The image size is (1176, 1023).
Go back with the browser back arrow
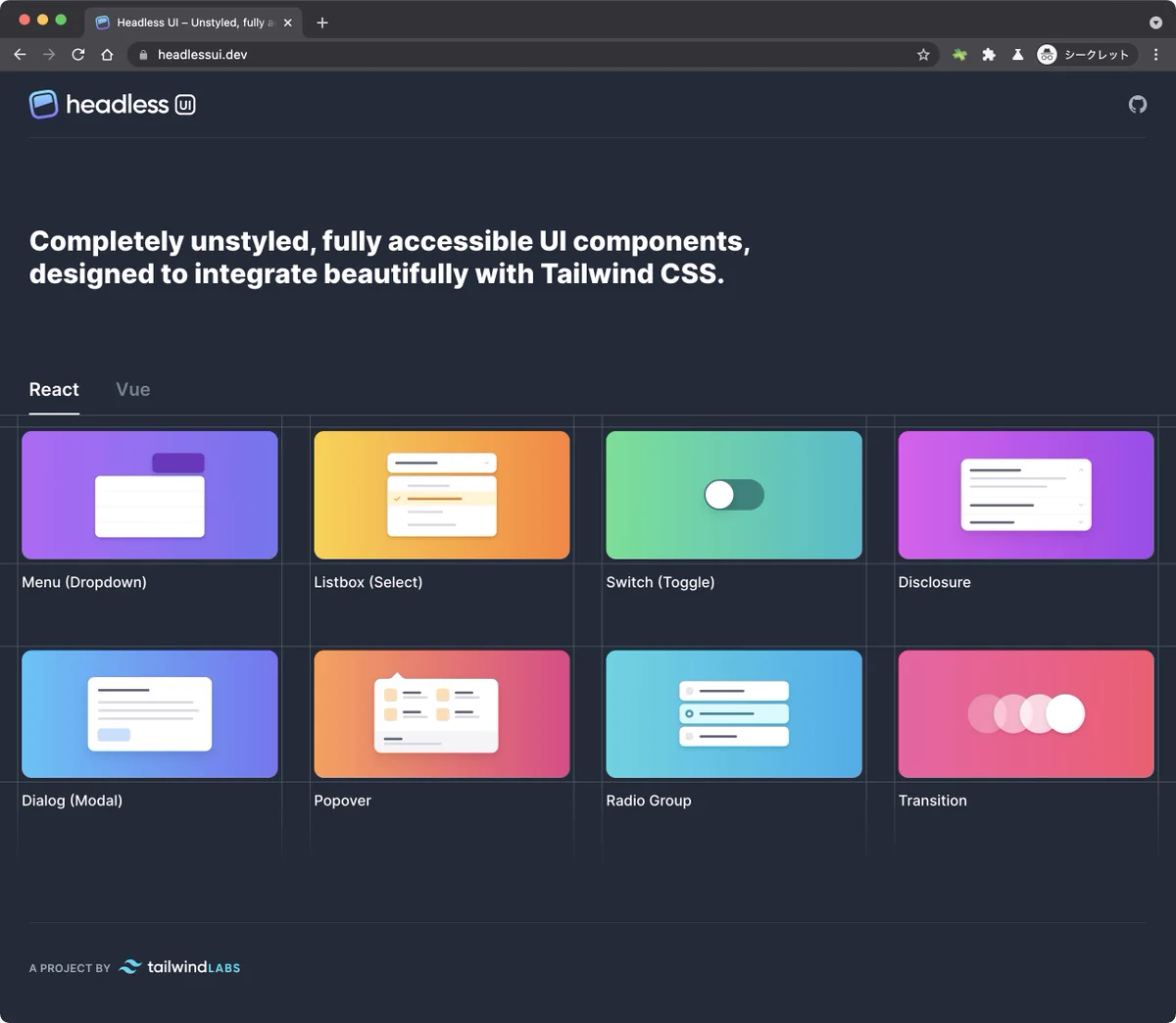pos(20,55)
